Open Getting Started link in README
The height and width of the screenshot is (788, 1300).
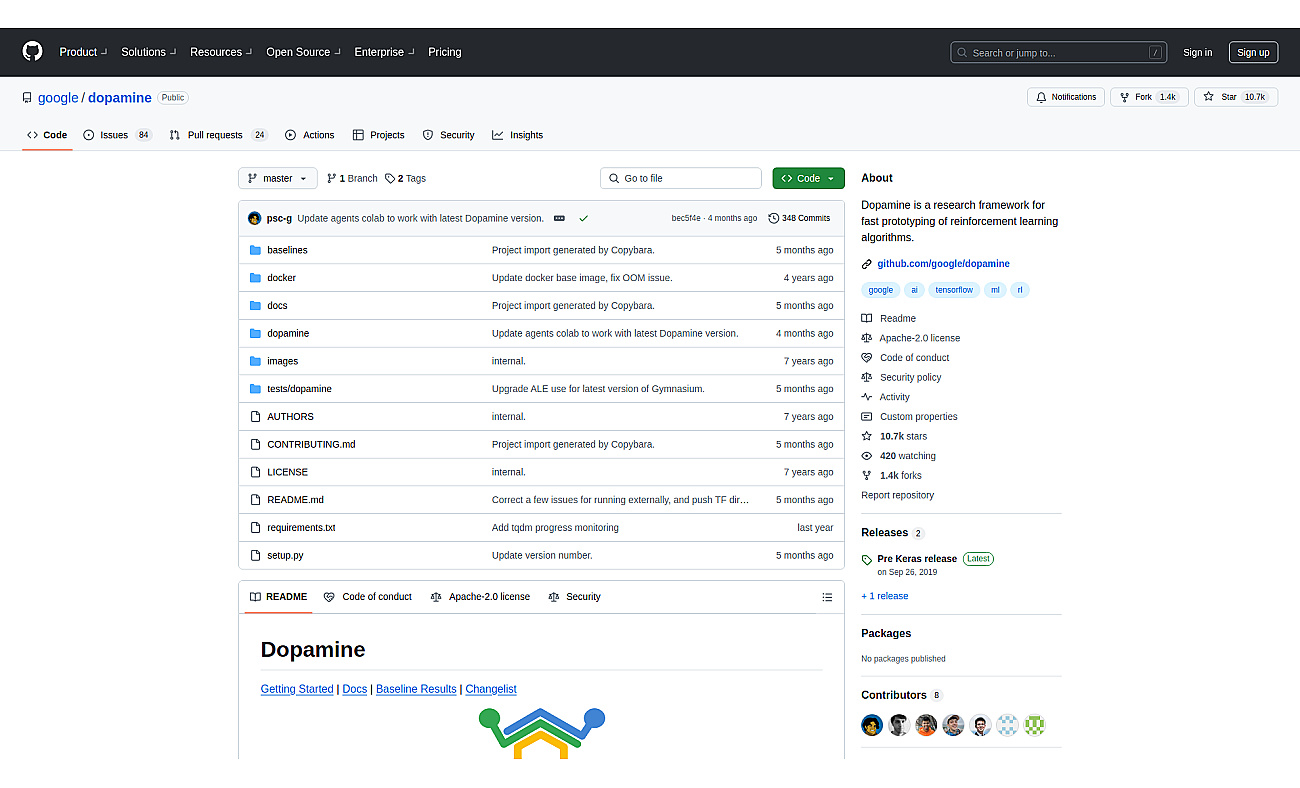(x=297, y=689)
